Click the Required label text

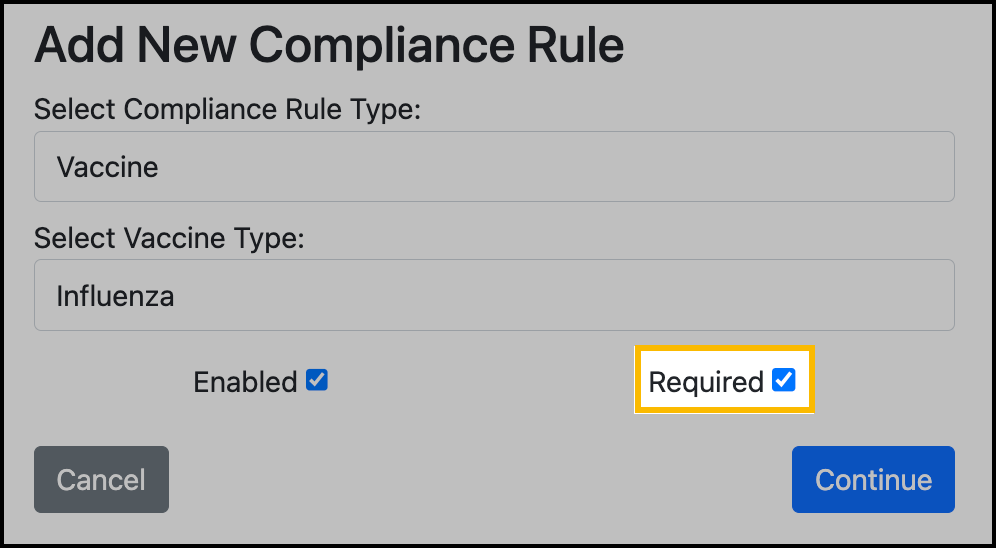706,382
